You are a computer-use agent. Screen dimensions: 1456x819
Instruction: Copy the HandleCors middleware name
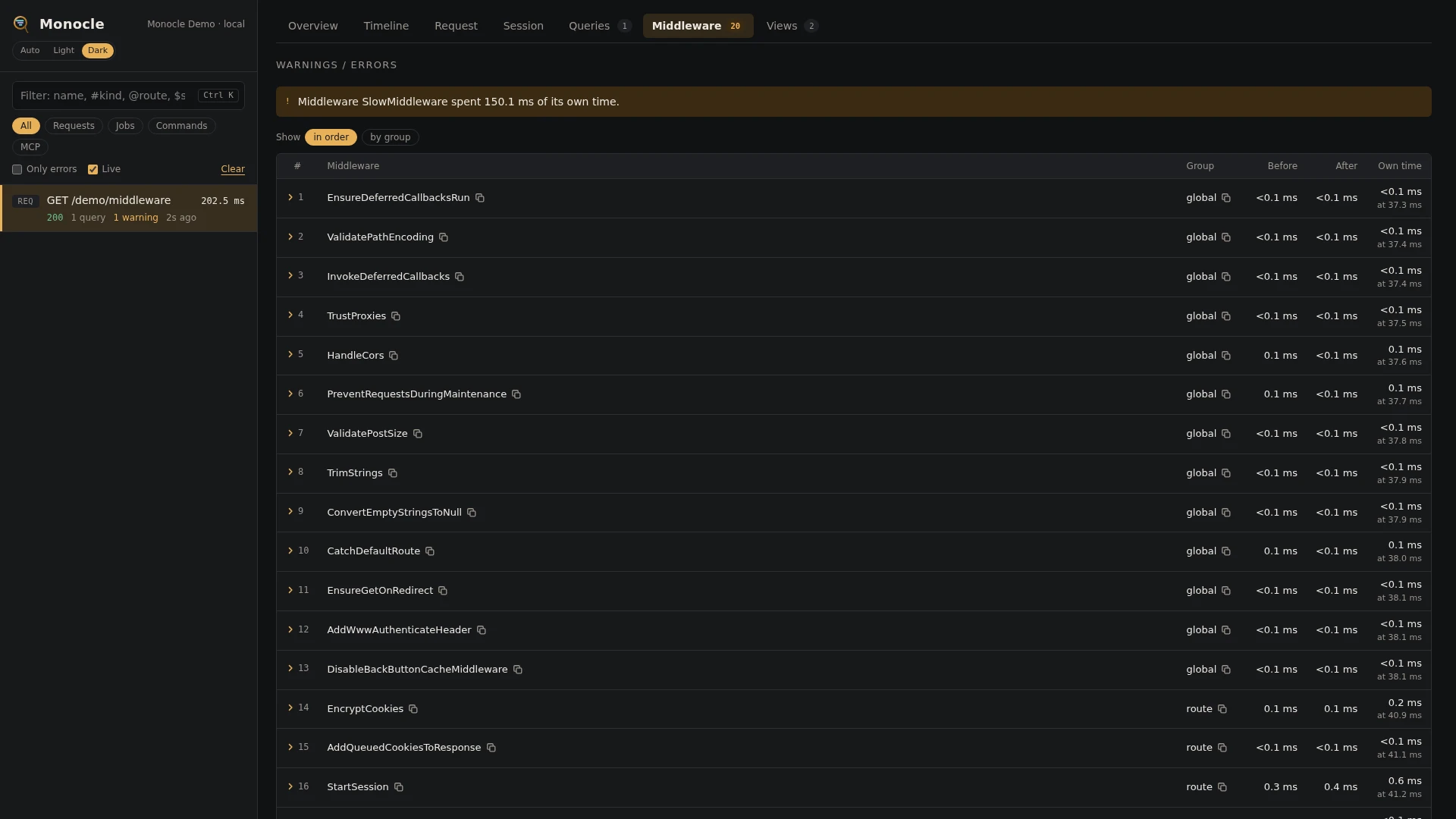(x=394, y=356)
